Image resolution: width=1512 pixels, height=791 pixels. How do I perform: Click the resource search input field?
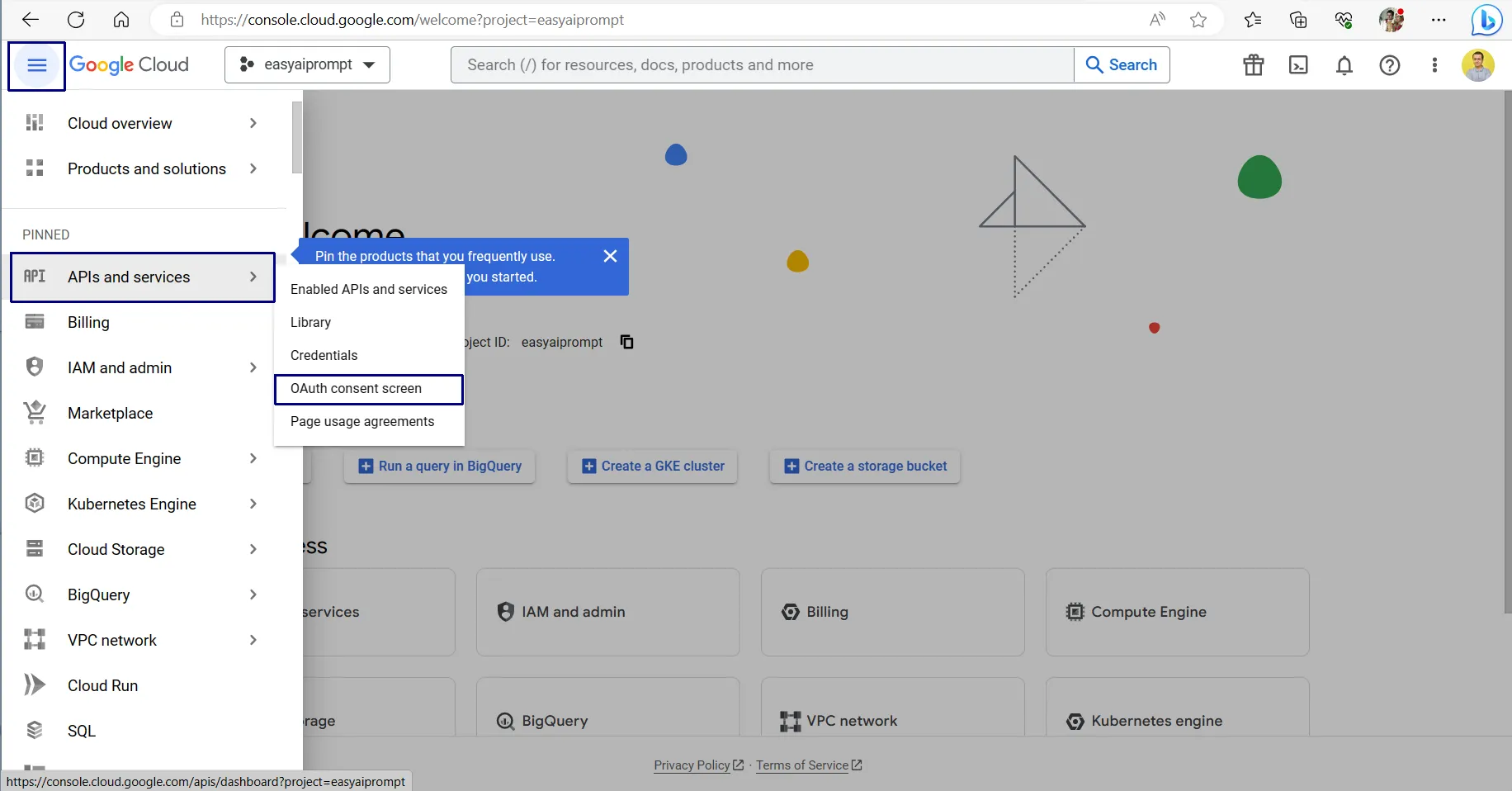(x=763, y=64)
